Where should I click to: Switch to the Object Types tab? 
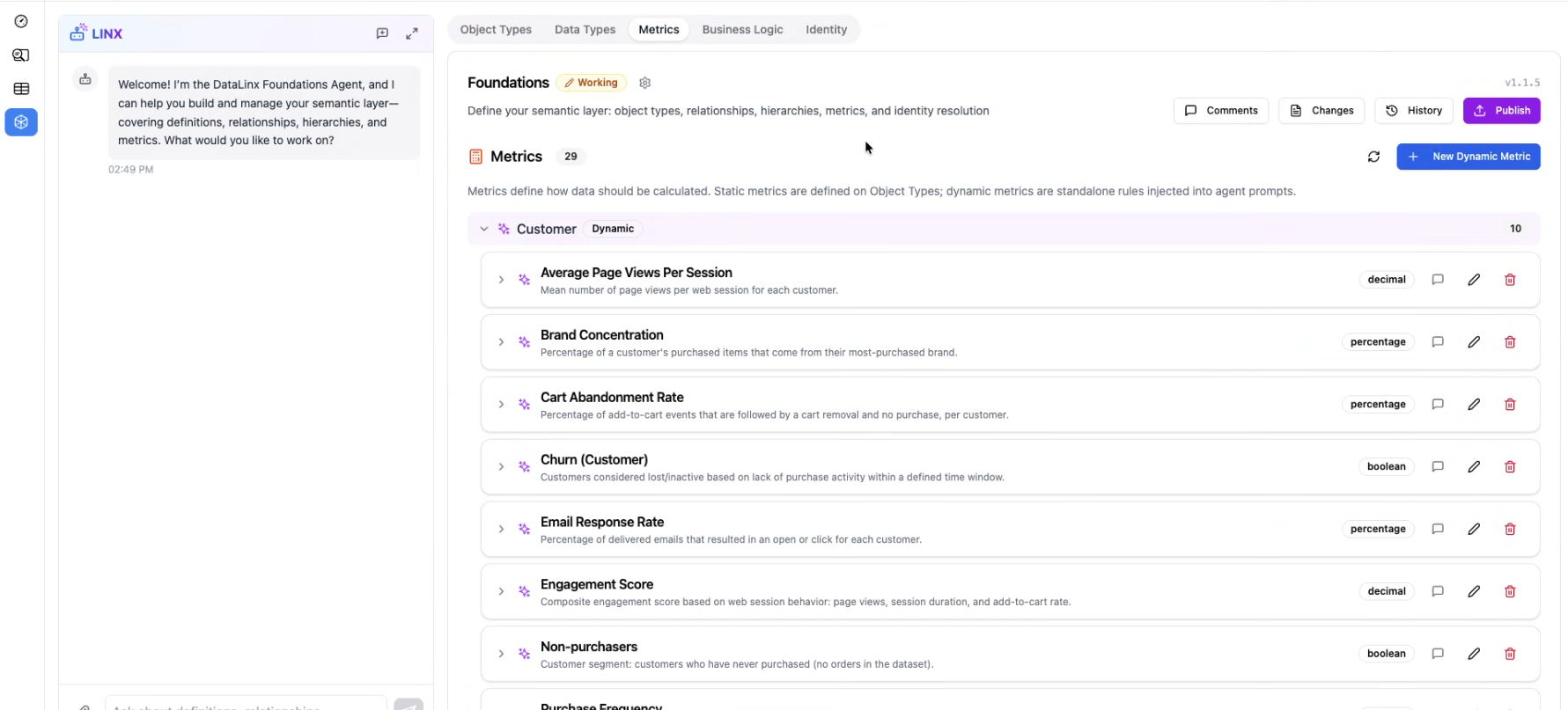pyautogui.click(x=496, y=30)
